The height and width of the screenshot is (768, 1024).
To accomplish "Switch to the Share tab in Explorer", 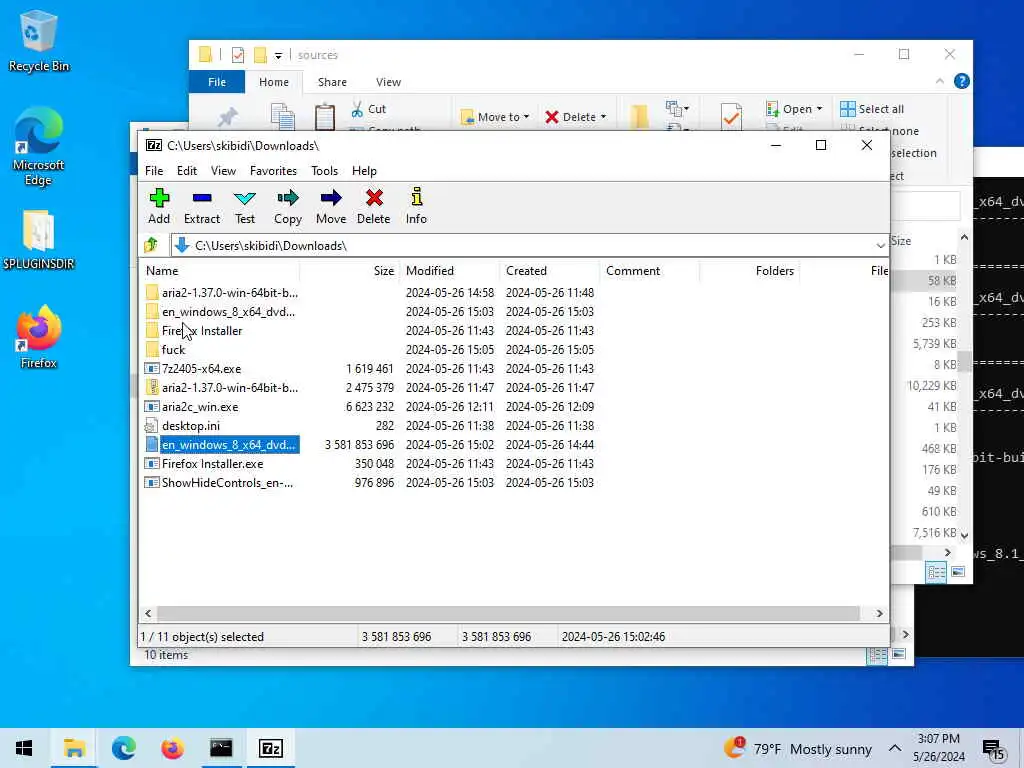I will tap(332, 82).
